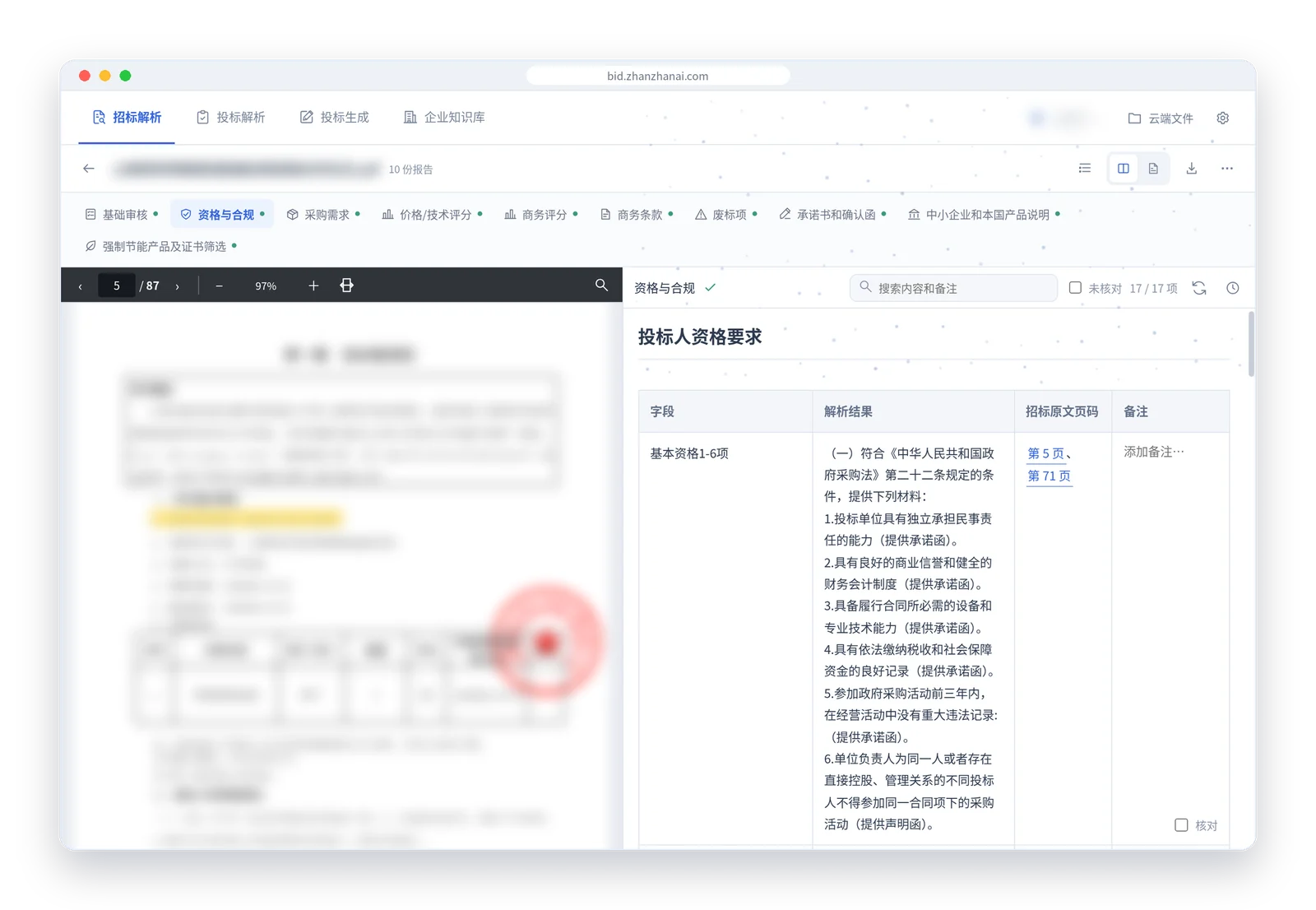Select the 废标项 section tab
The height and width of the screenshot is (910, 1316).
725,214
